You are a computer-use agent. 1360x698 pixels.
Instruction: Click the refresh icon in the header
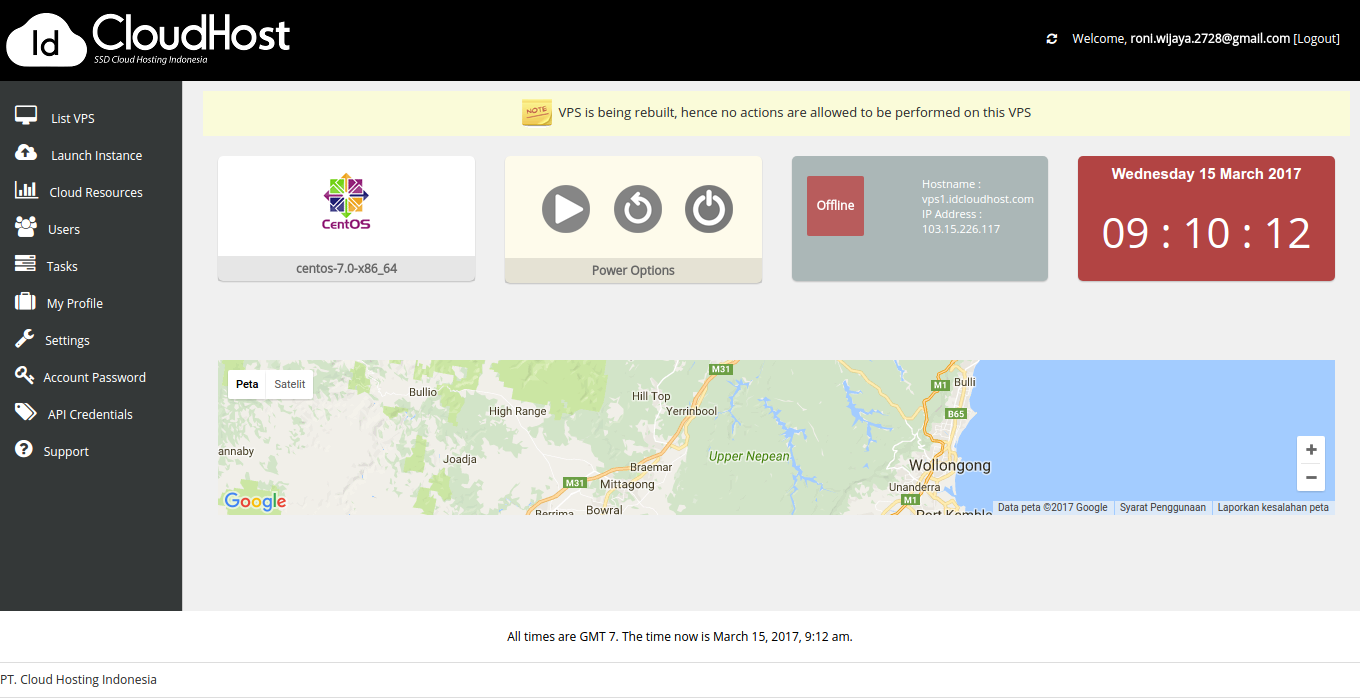coord(1051,38)
